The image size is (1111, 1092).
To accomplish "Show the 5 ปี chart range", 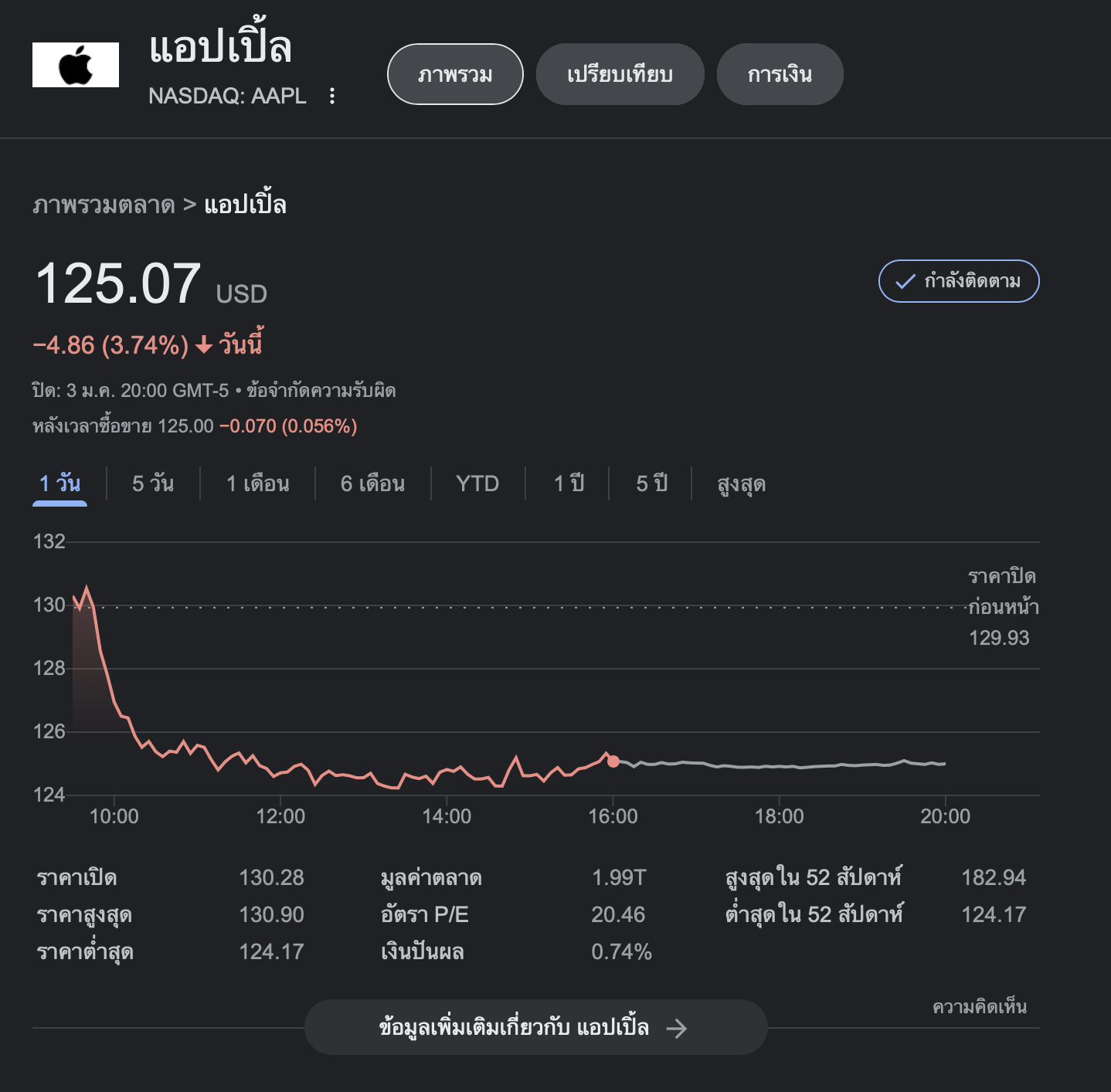I will point(651,483).
